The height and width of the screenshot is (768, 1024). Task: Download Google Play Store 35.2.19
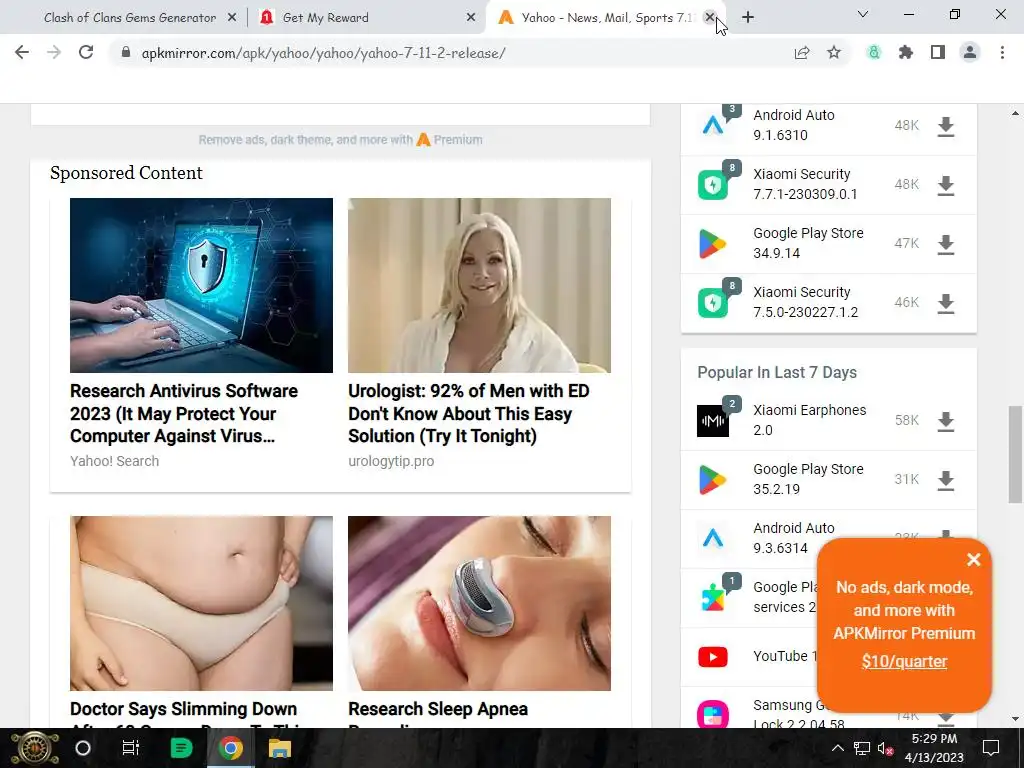(946, 480)
